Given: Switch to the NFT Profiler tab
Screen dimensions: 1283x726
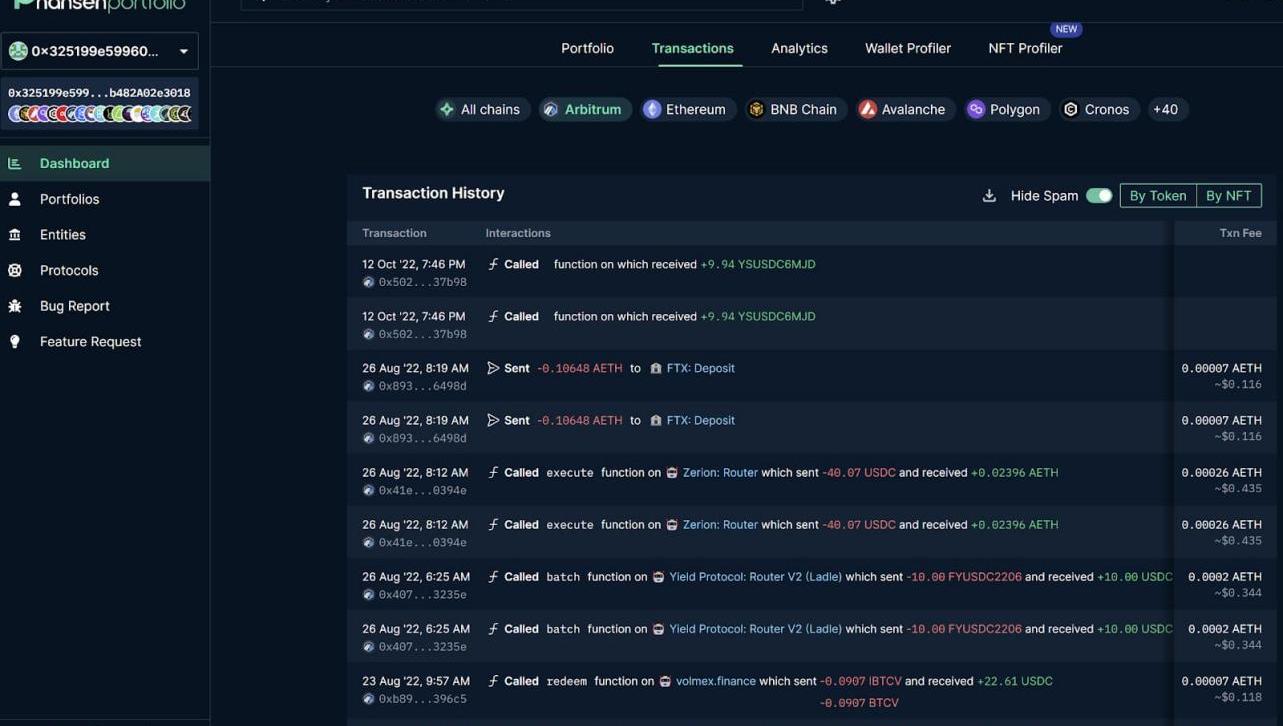Looking at the screenshot, I should [1025, 48].
